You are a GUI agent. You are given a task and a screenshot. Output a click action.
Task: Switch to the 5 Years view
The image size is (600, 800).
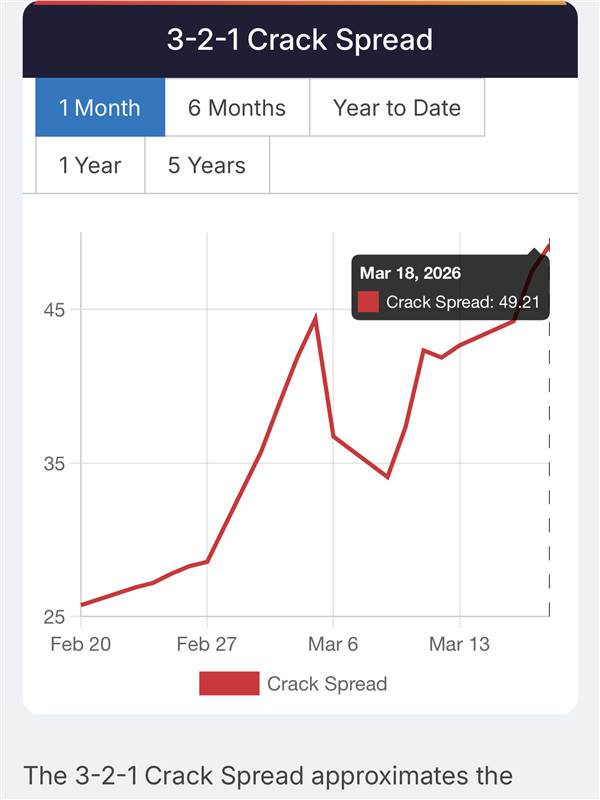click(x=207, y=166)
